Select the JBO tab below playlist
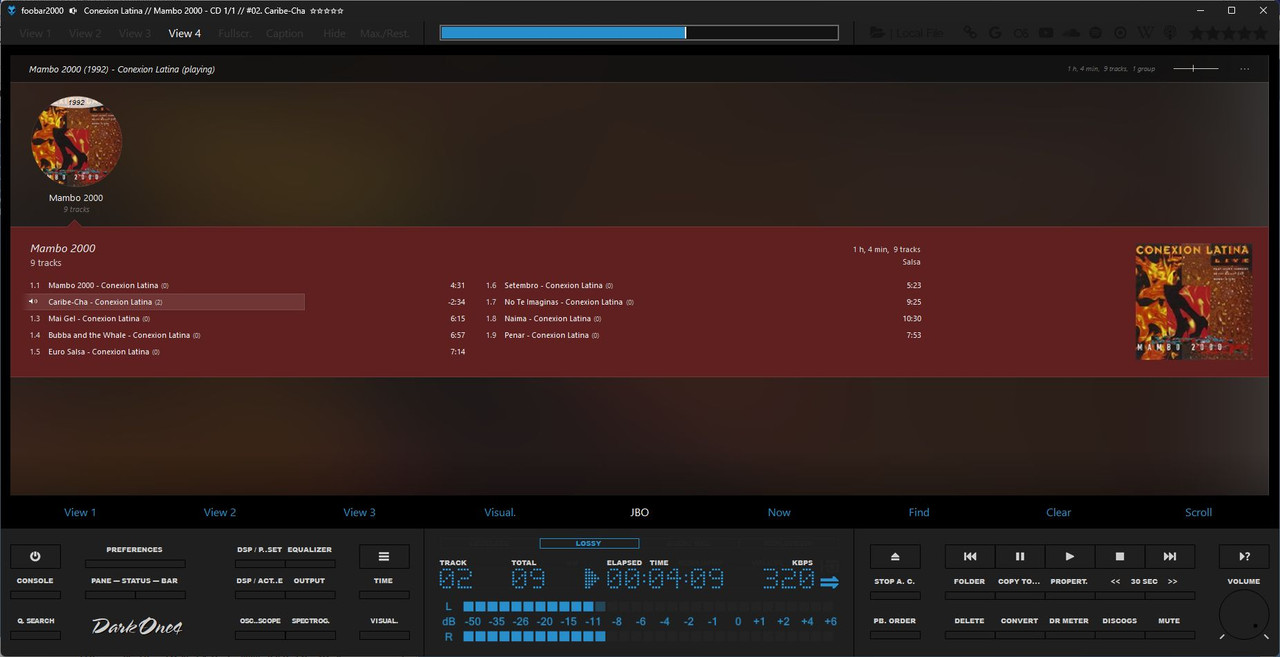 640,512
